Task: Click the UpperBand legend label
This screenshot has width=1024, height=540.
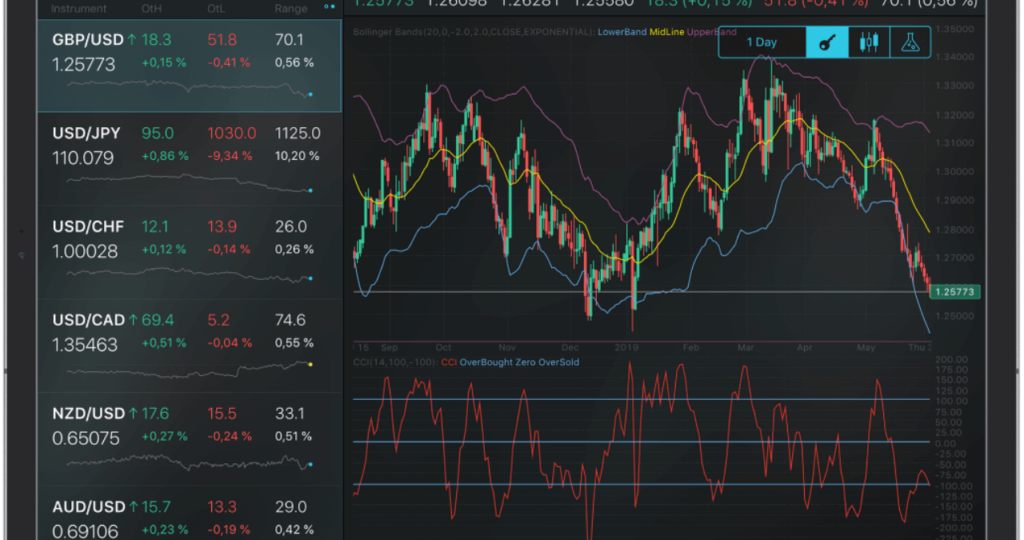Action: (711, 32)
